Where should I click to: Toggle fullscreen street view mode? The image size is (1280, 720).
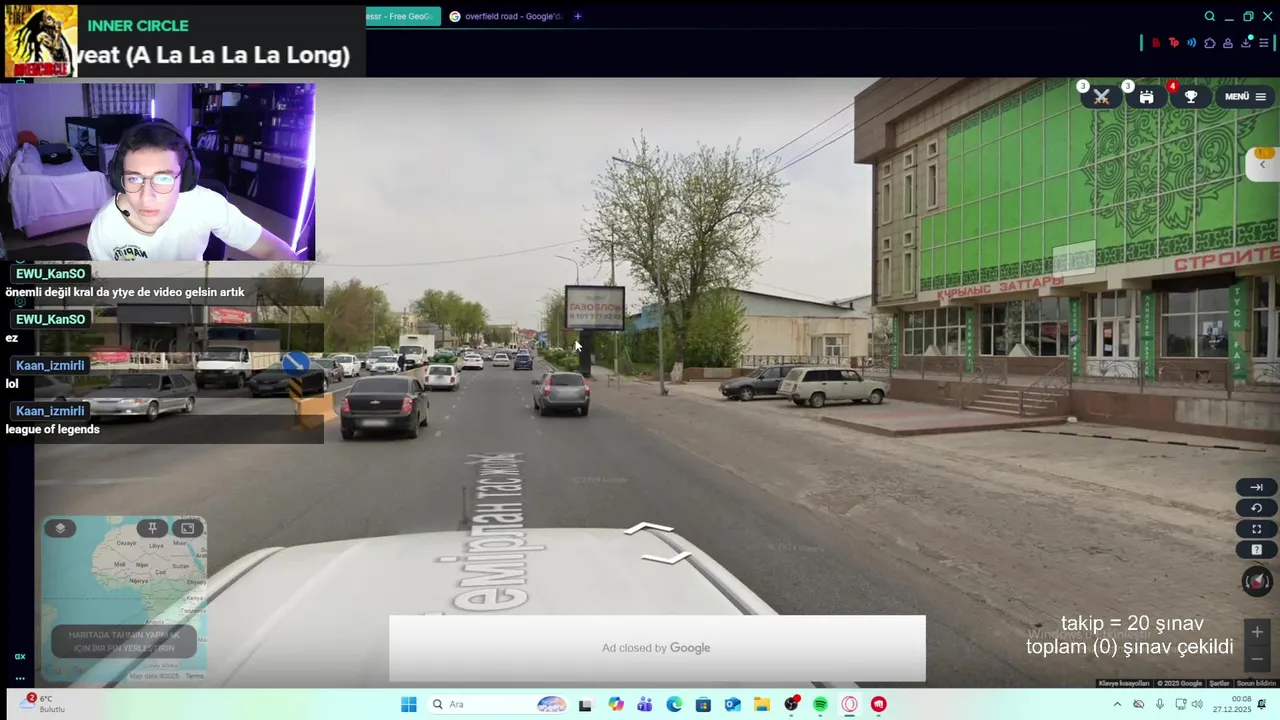coord(1256,529)
